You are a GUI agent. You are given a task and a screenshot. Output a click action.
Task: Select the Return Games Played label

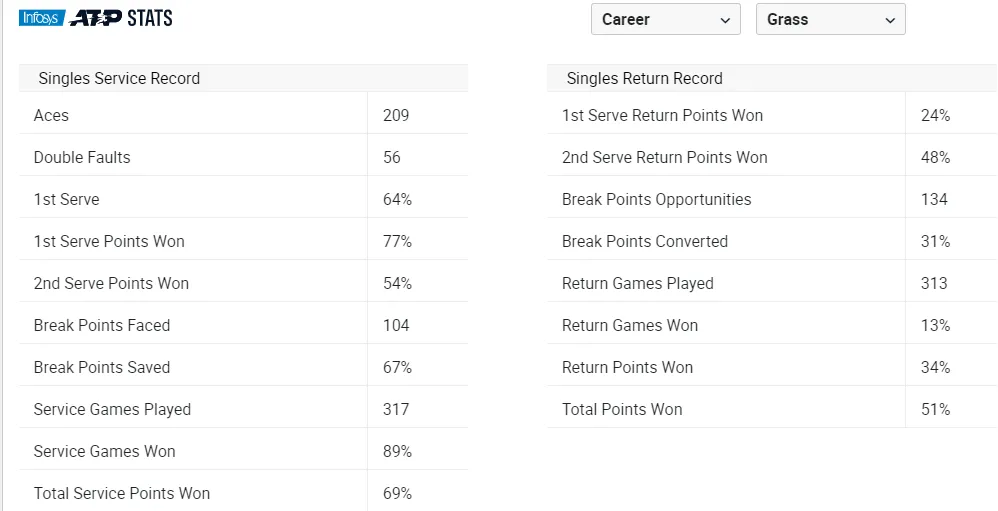tap(638, 283)
